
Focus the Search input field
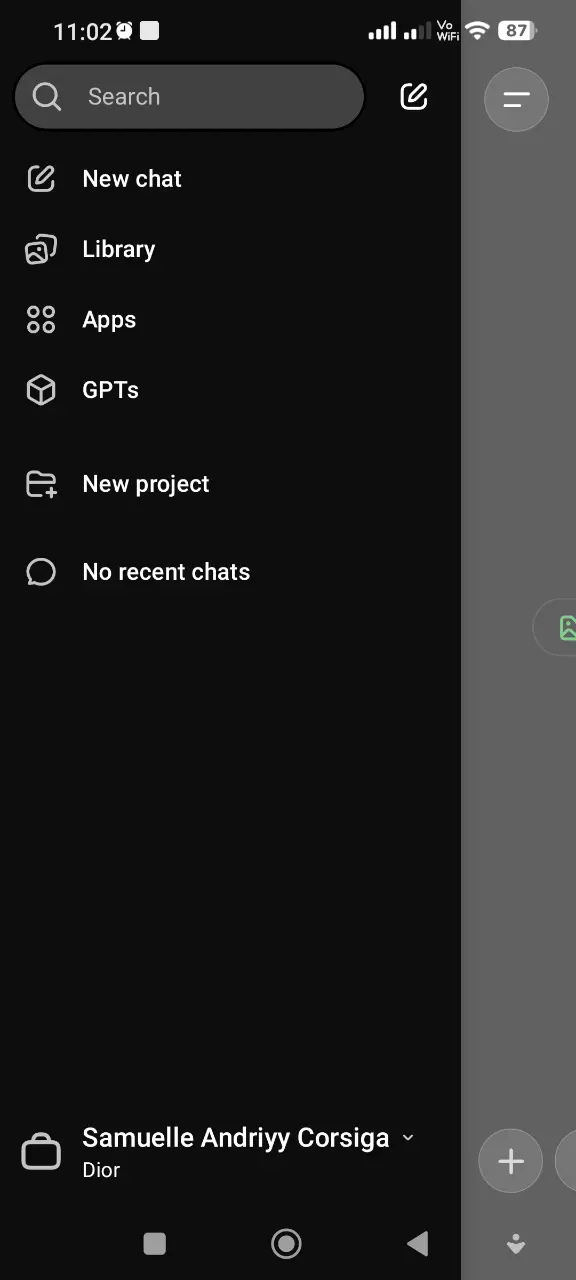[x=189, y=97]
